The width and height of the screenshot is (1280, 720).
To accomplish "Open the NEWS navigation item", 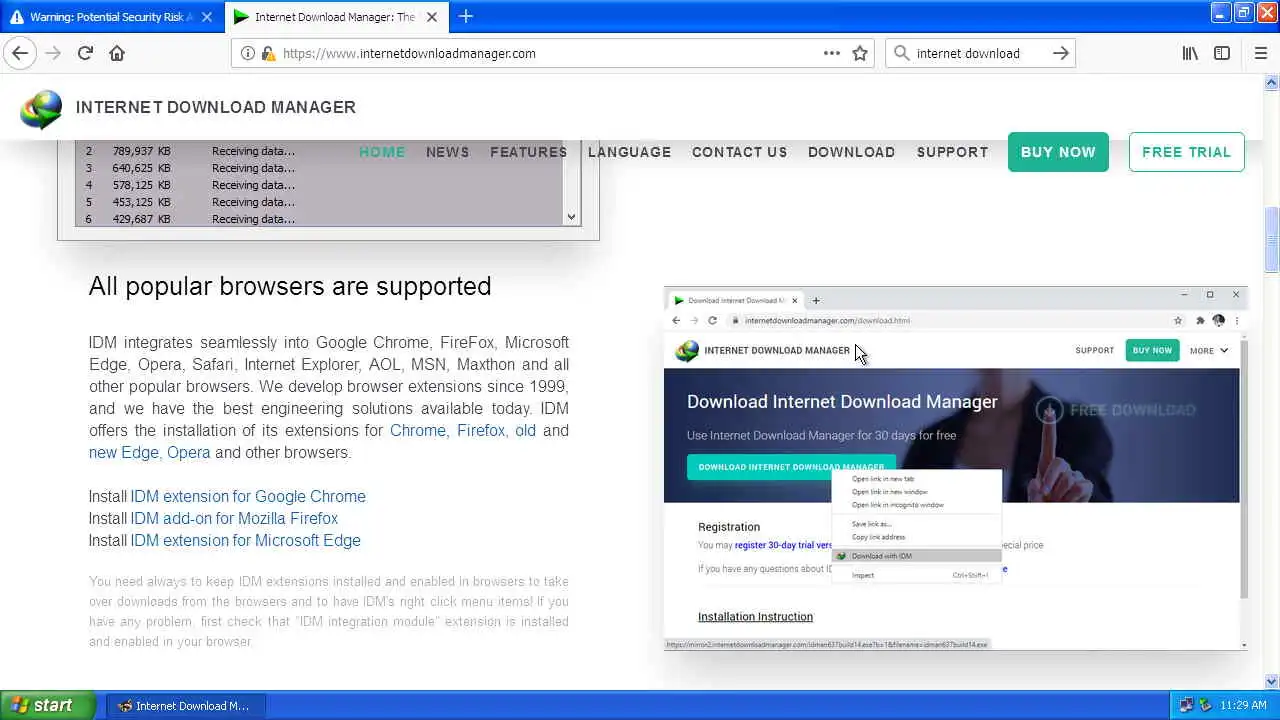I will tap(447, 152).
